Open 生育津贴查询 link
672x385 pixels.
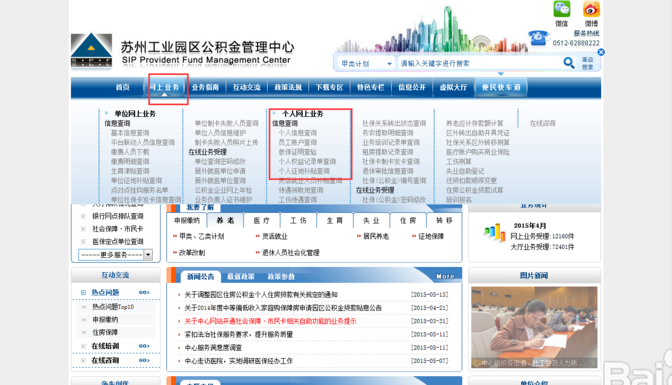[130, 171]
